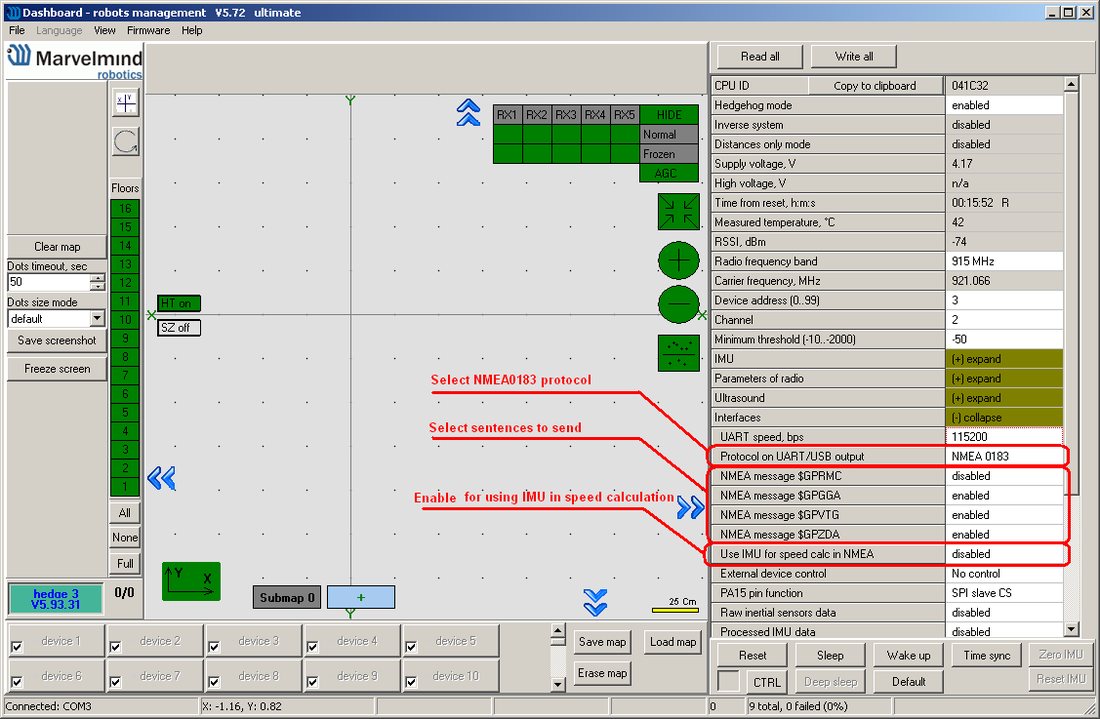The width and height of the screenshot is (1100, 719).
Task: Expand the Ultrasound section
Action: (1004, 398)
